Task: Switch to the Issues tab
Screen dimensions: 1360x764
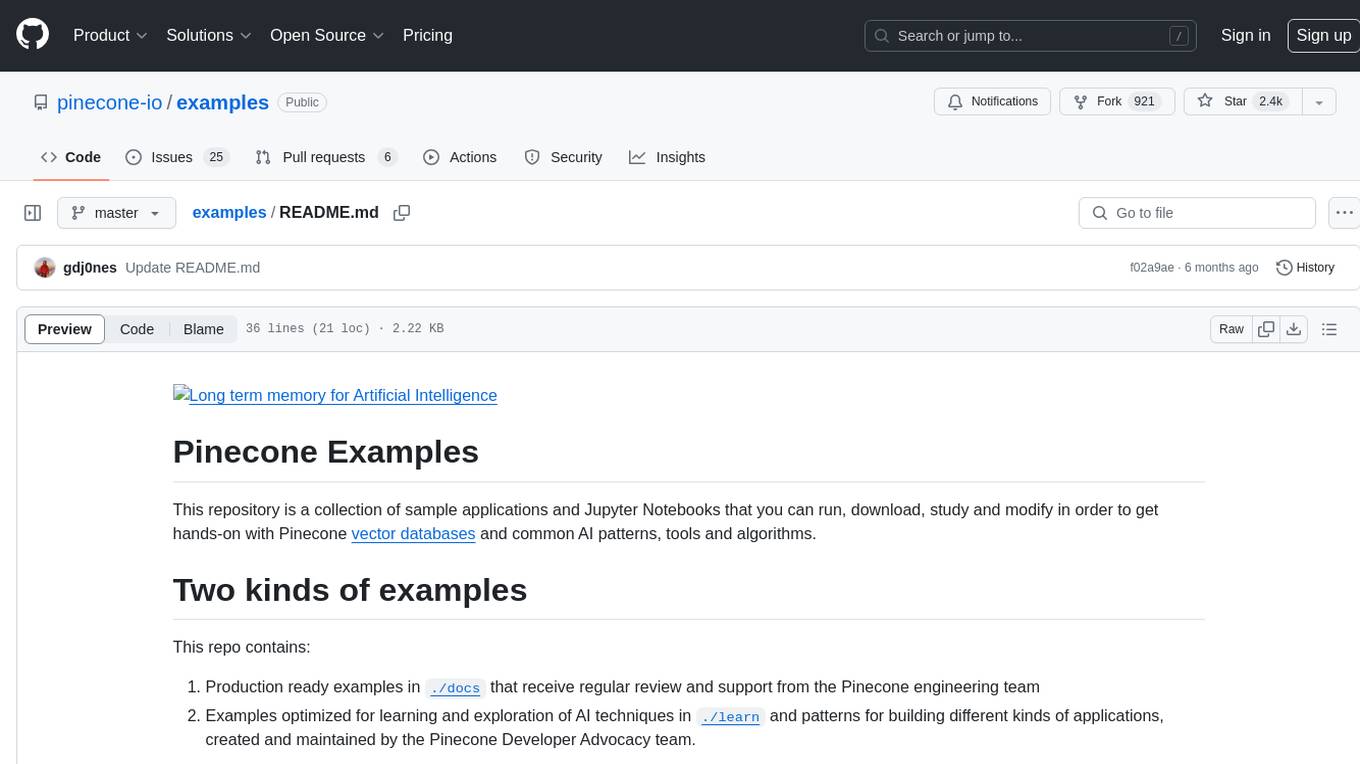Action: tap(177, 157)
